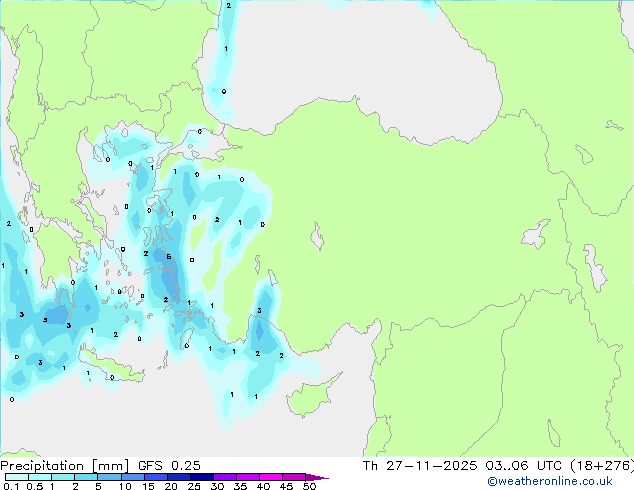The image size is (634, 490).
Task: Select the 5–10 mm legend color
Action: coord(109,477)
